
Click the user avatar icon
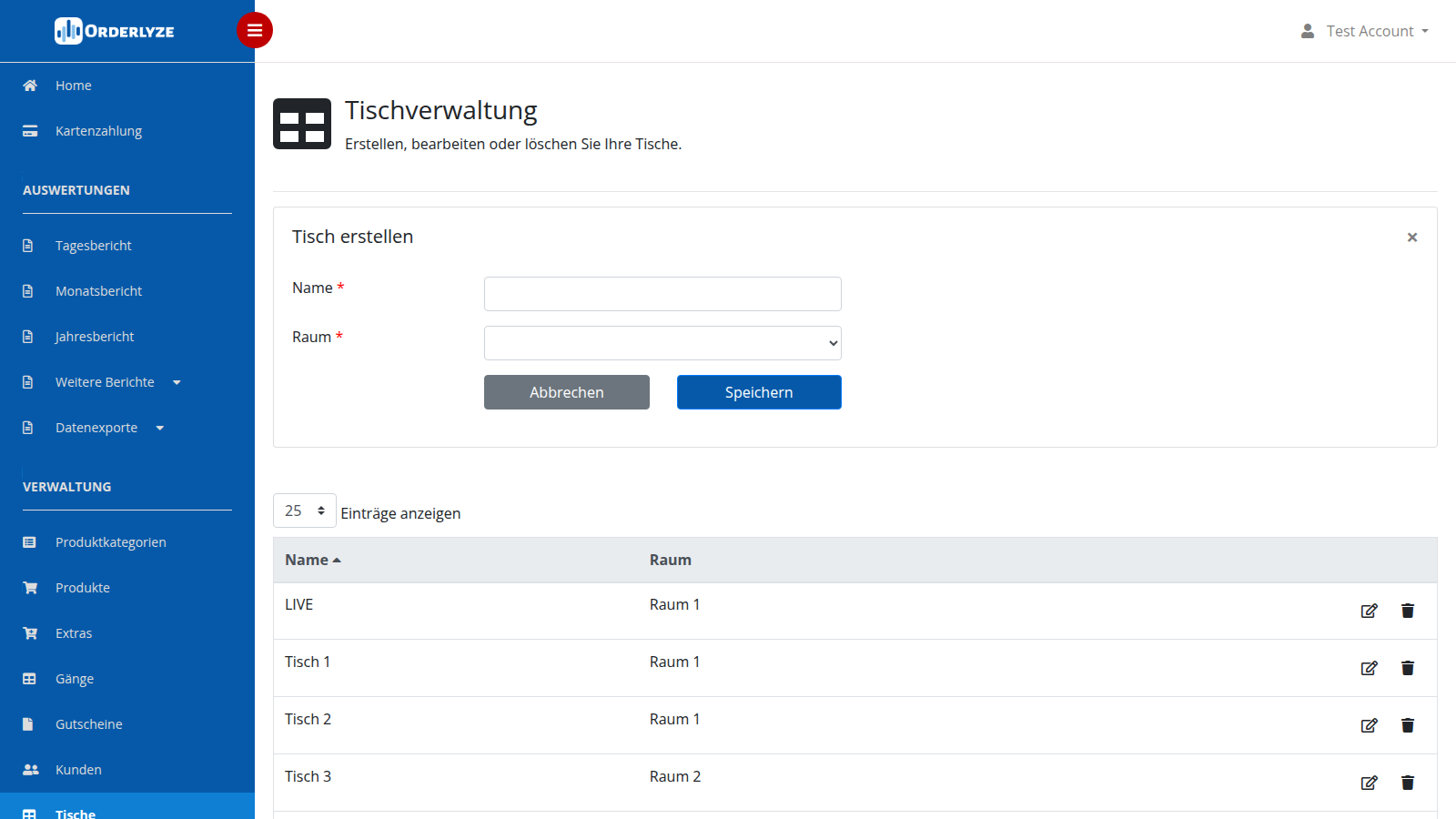click(x=1308, y=31)
